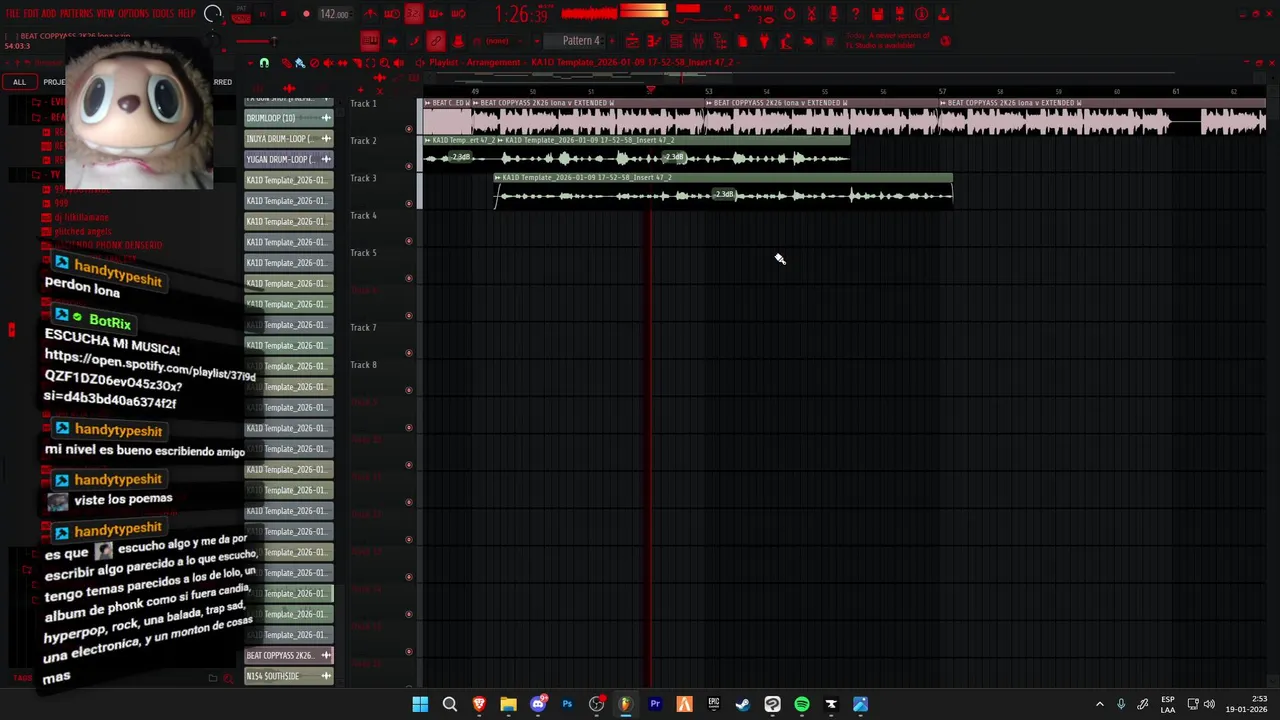Enable typing keyboard to piano
Viewport: 1280px width, 720px height.
(x=370, y=41)
